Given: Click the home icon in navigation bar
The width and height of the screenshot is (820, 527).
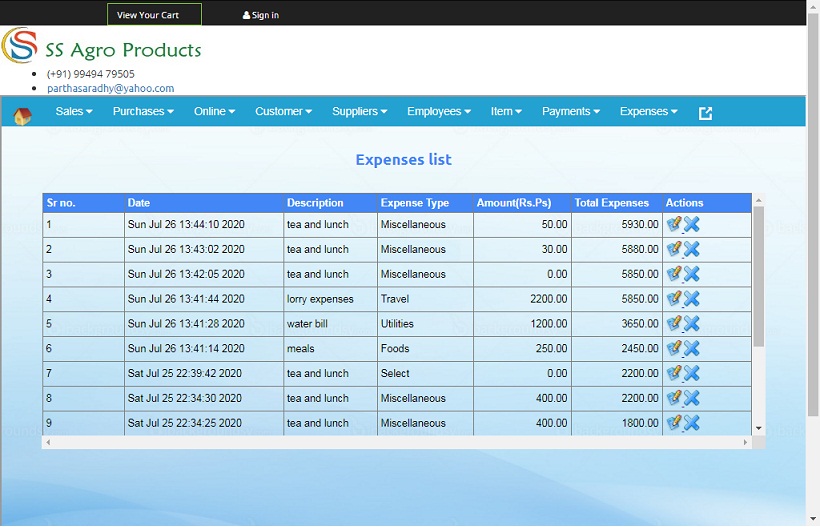Looking at the screenshot, I should click(22, 116).
